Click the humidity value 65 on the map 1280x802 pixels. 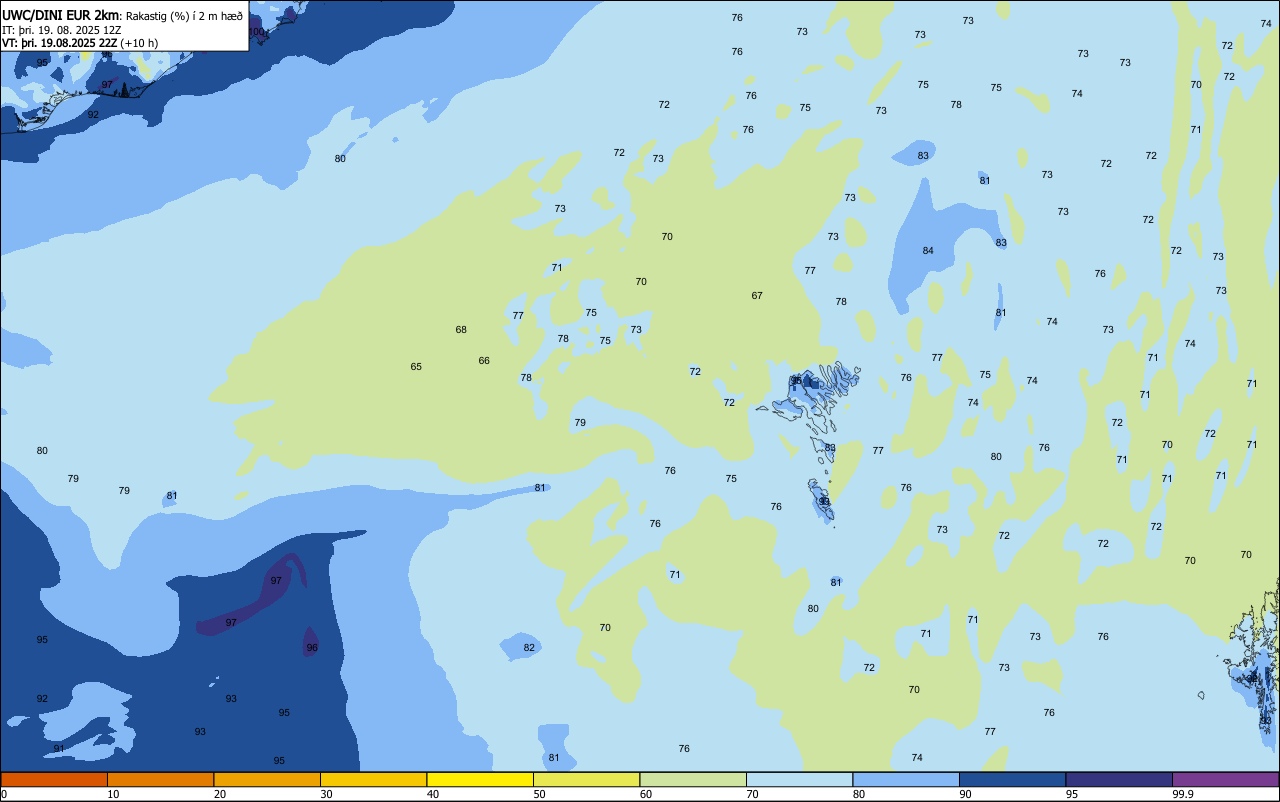point(416,367)
